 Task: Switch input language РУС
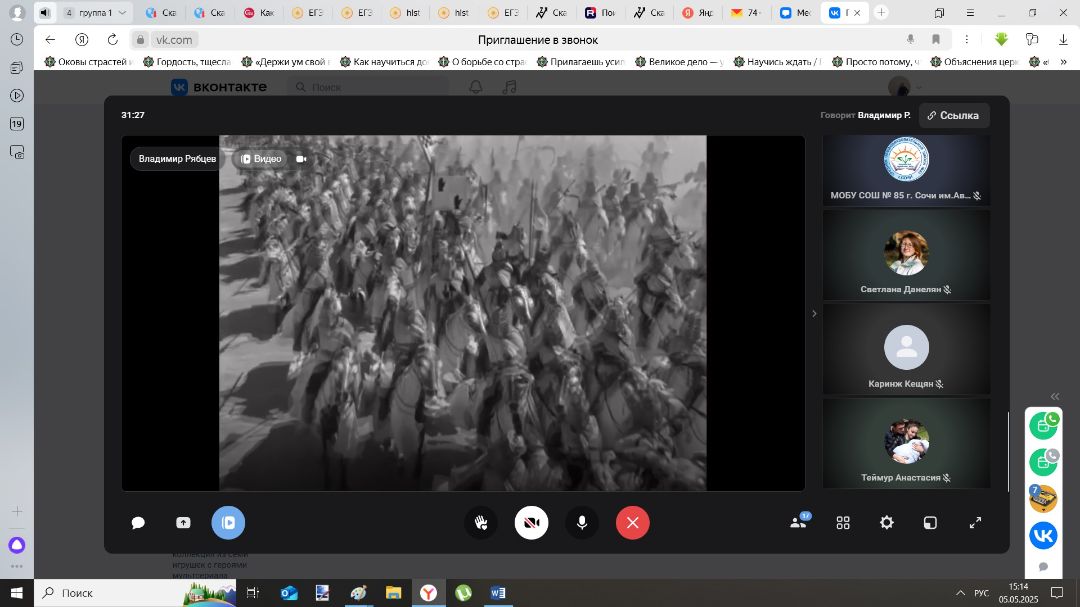tap(982, 593)
